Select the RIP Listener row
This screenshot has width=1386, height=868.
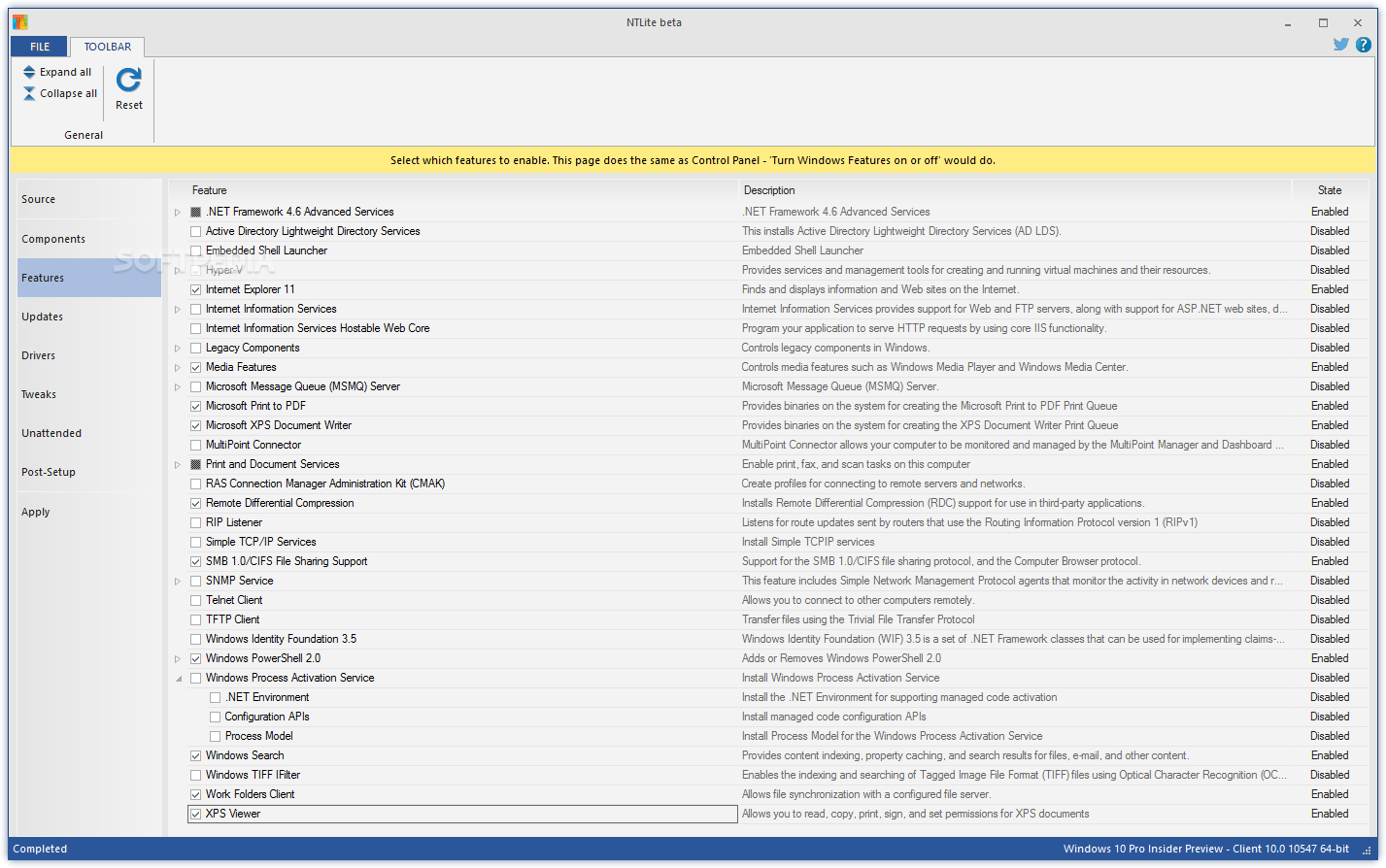(x=768, y=522)
